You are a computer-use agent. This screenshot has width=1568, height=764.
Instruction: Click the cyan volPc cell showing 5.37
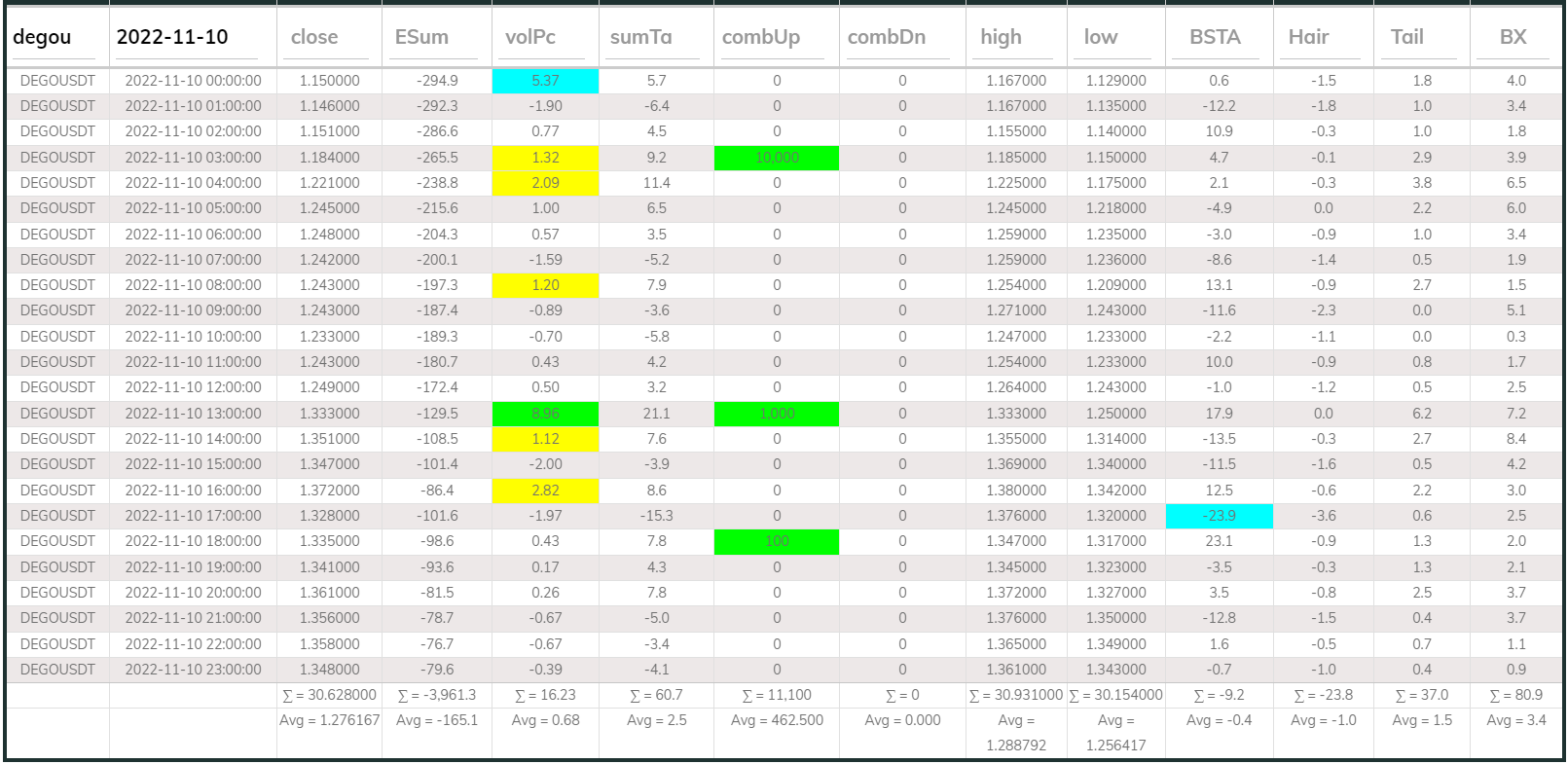tap(545, 81)
